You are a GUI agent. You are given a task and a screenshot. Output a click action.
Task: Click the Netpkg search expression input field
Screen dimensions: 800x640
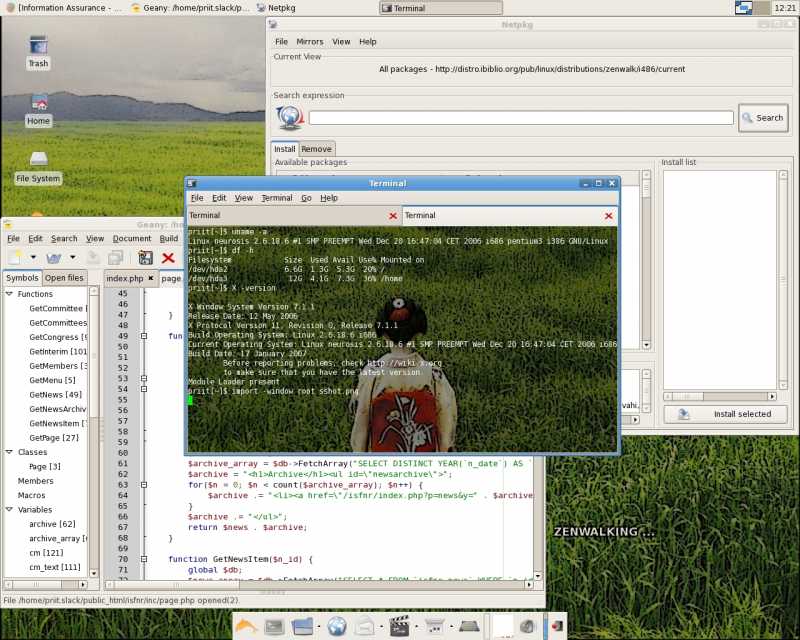pyautogui.click(x=521, y=118)
